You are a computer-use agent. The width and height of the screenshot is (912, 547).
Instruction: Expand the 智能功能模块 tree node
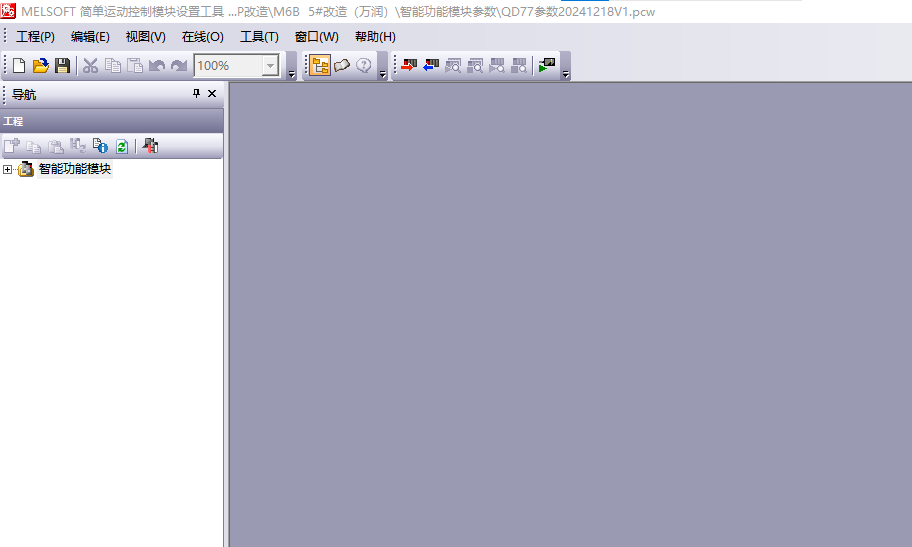point(8,170)
